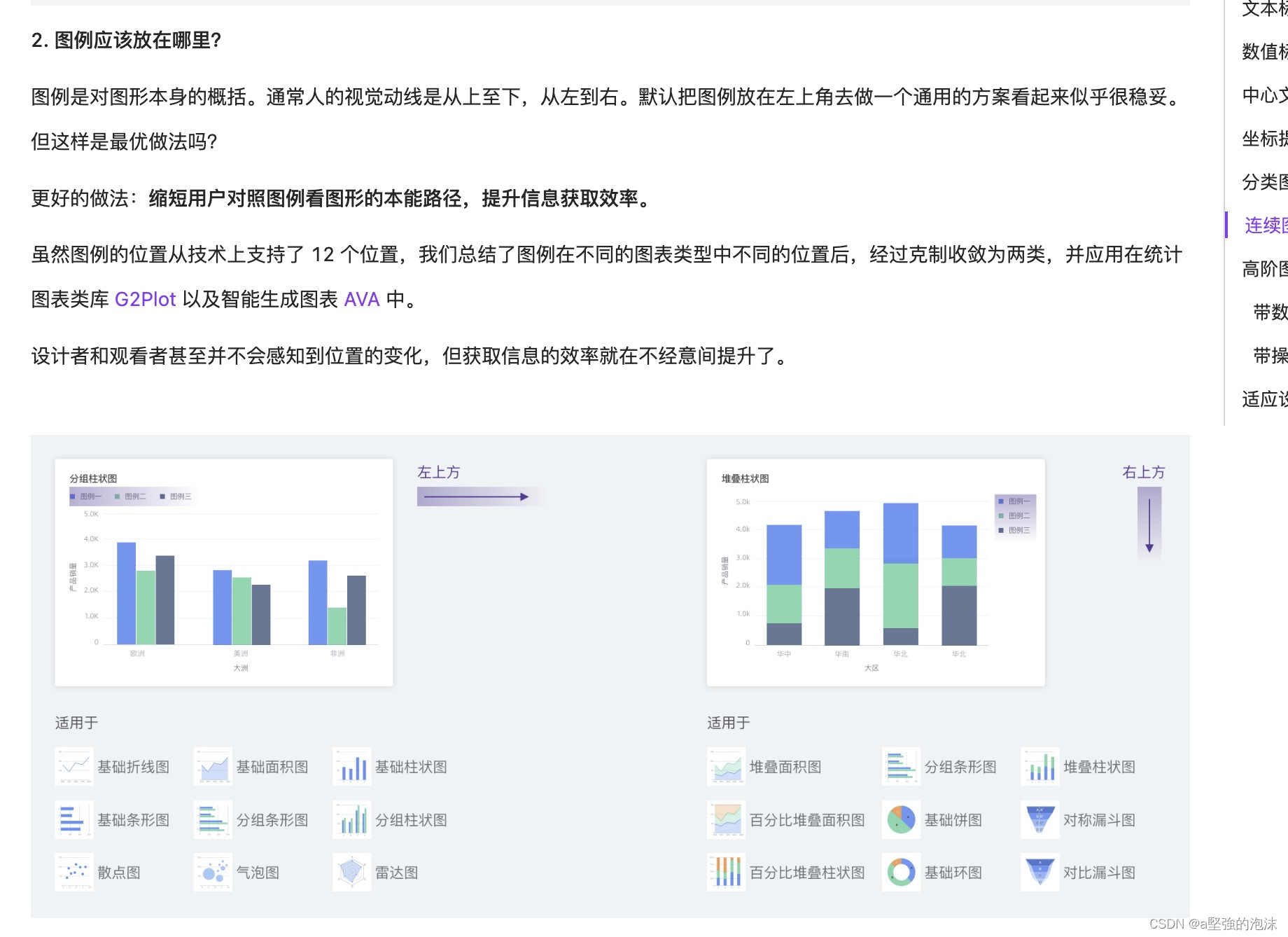Open the G2Plot link
This screenshot has height=937, width=1288.
(x=145, y=300)
